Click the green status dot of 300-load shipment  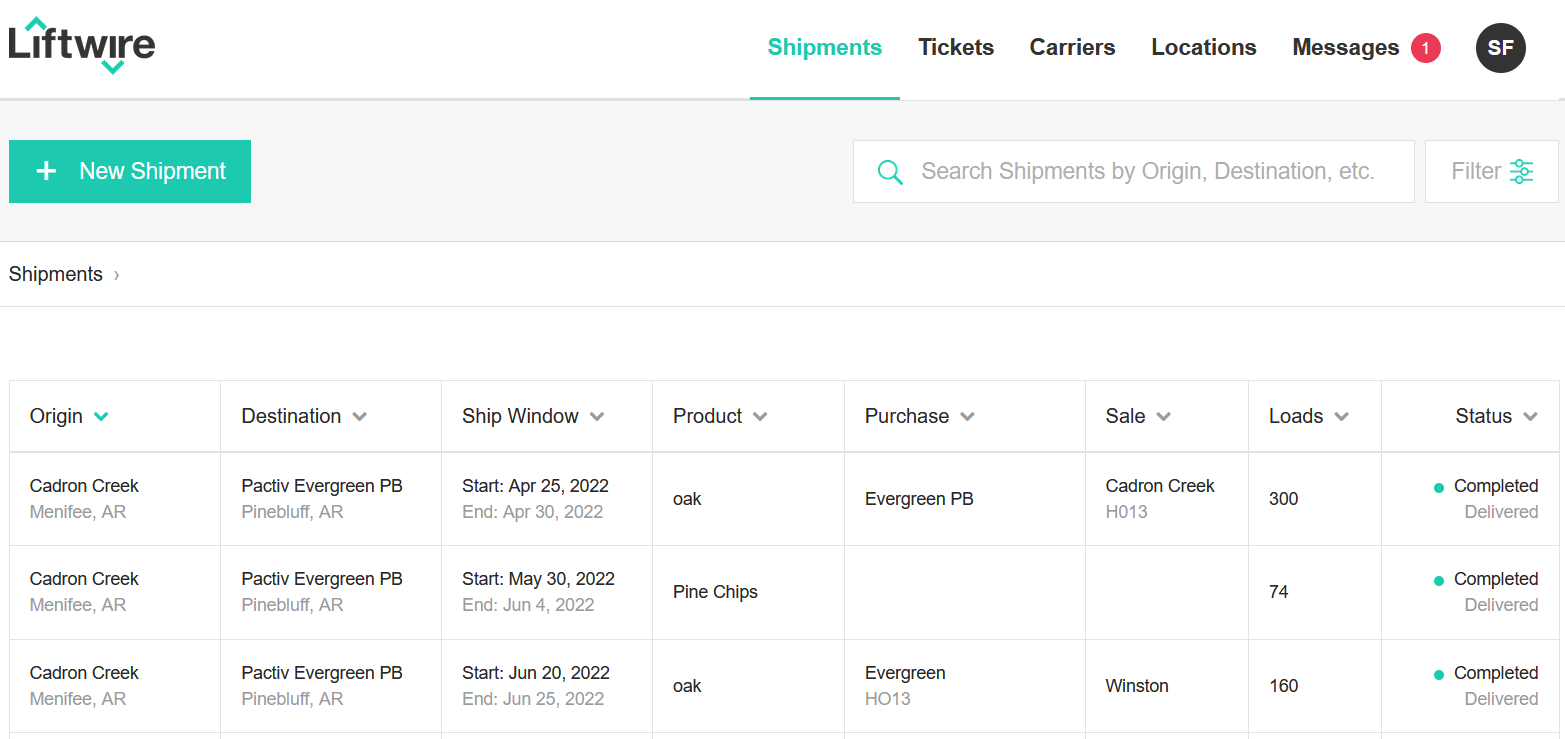coord(1439,488)
